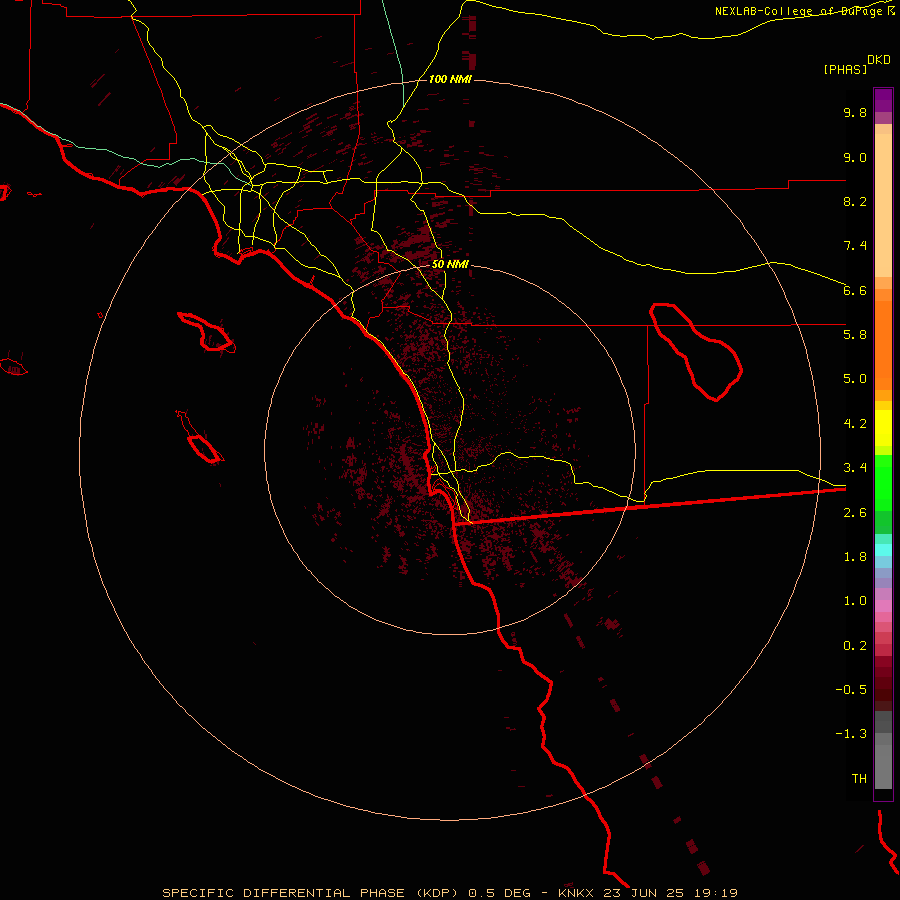Pick the cyan segment of the color bar
Screen dimensions: 900x900
883,549
